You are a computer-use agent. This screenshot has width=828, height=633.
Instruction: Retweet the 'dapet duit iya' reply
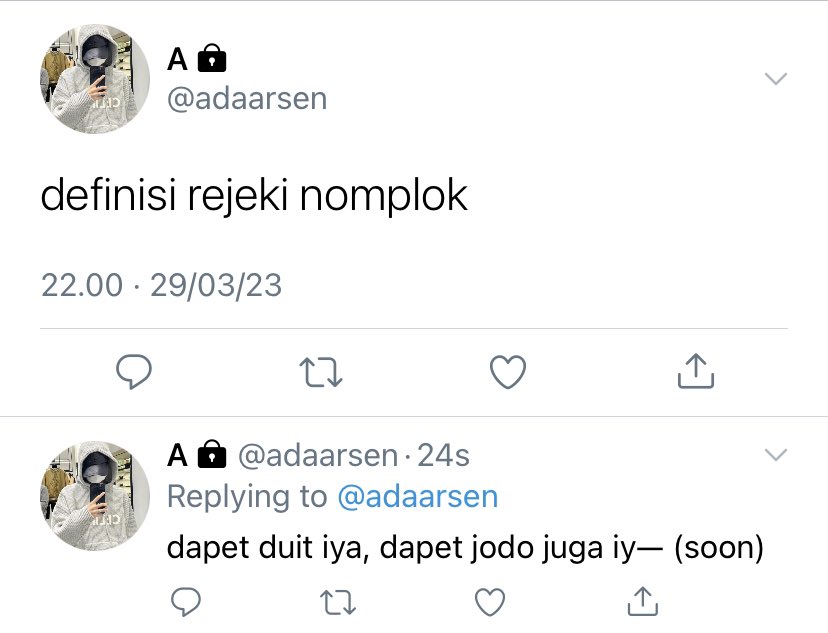point(338,602)
